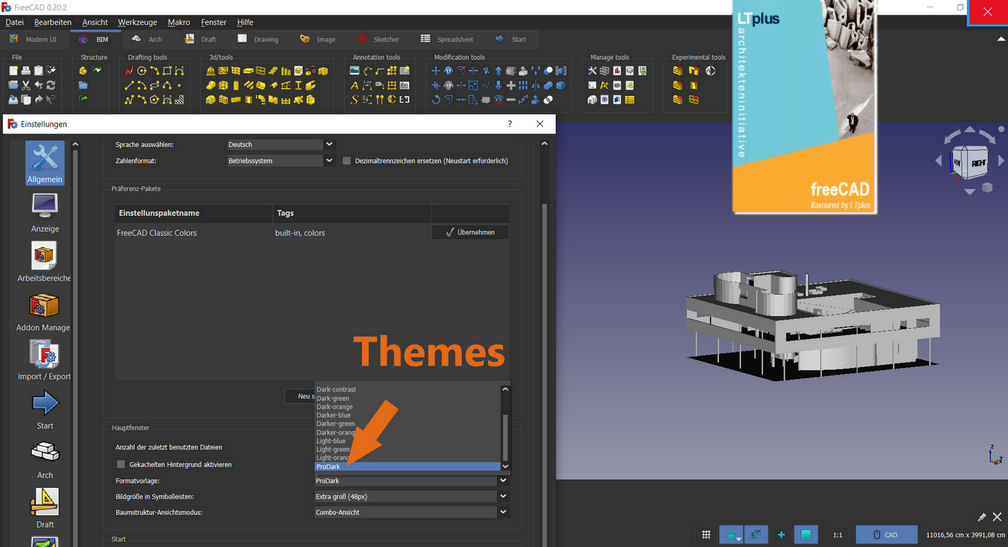Click the stairs icon in Drafting tools
The image size is (1008, 547).
[179, 100]
